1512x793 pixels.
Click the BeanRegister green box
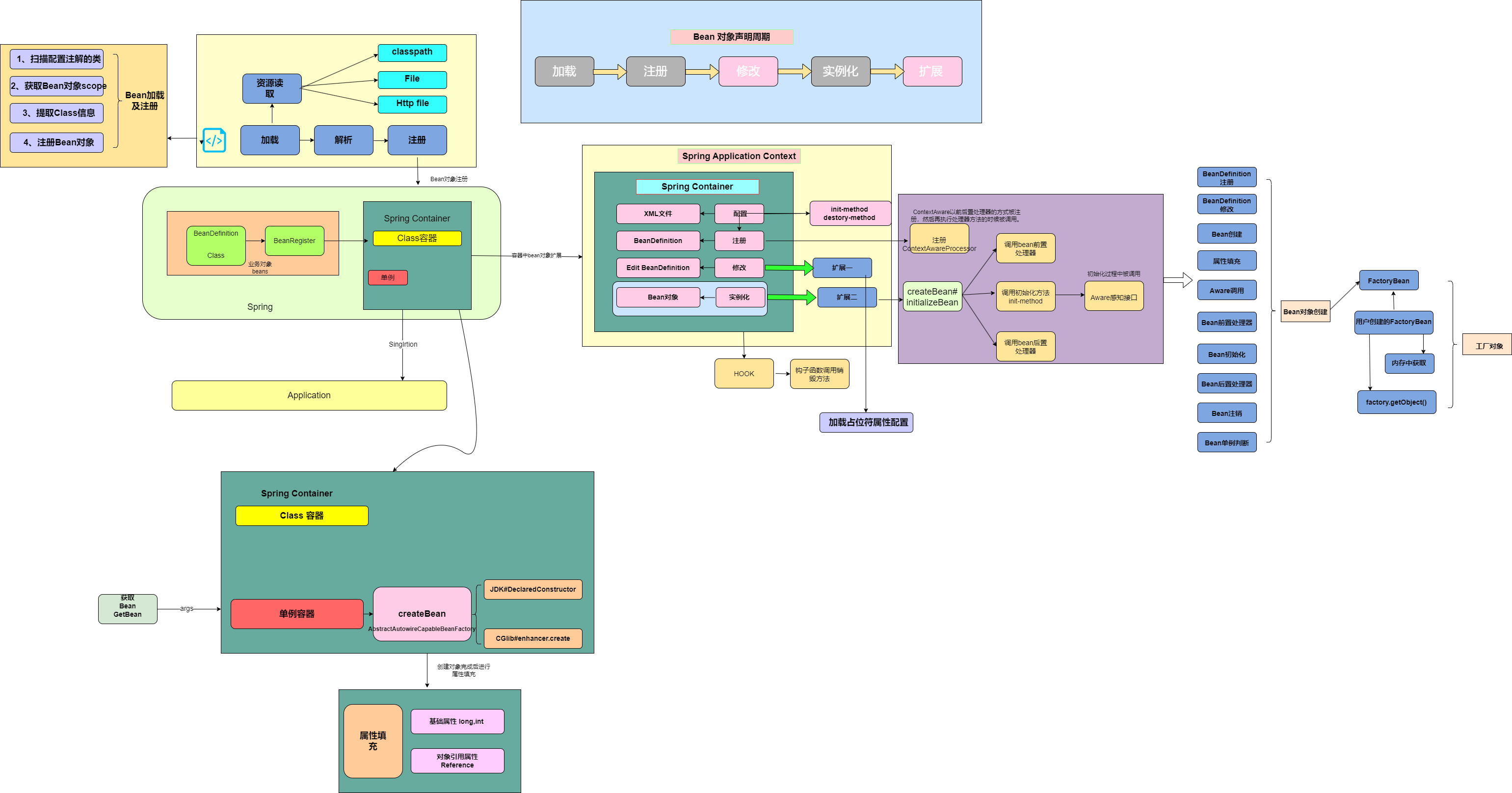point(294,241)
